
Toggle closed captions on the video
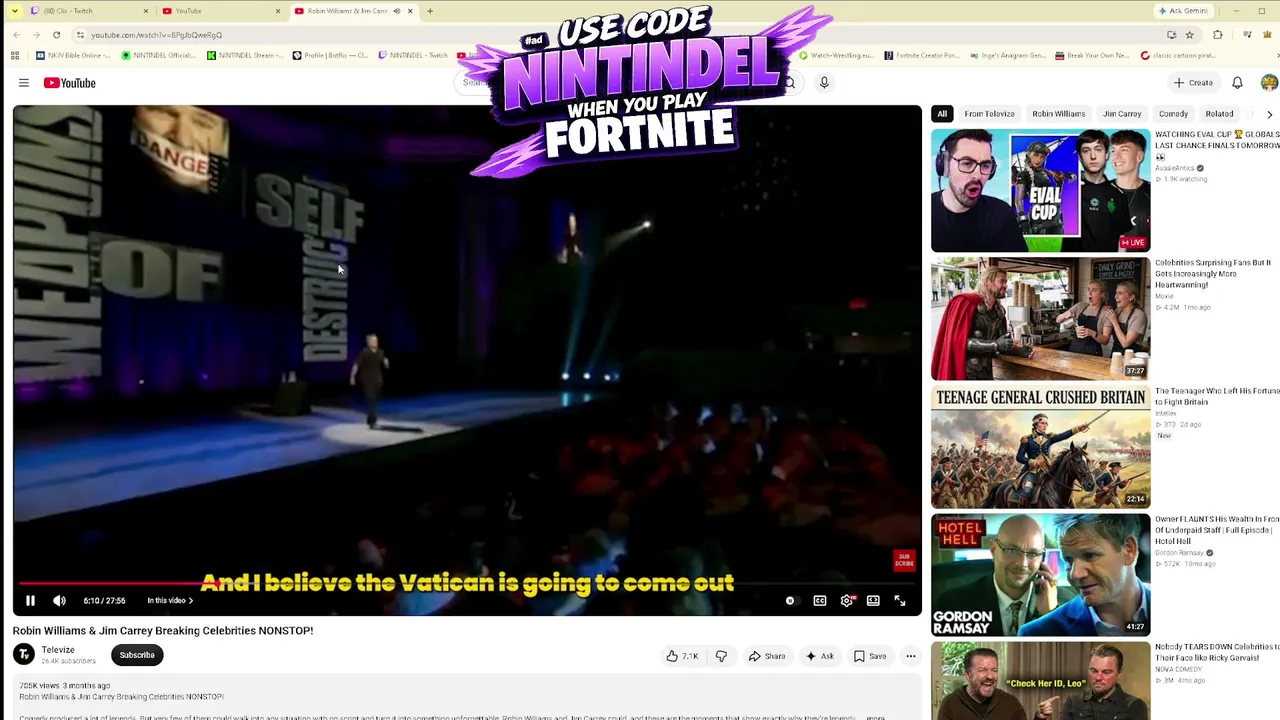(x=820, y=600)
